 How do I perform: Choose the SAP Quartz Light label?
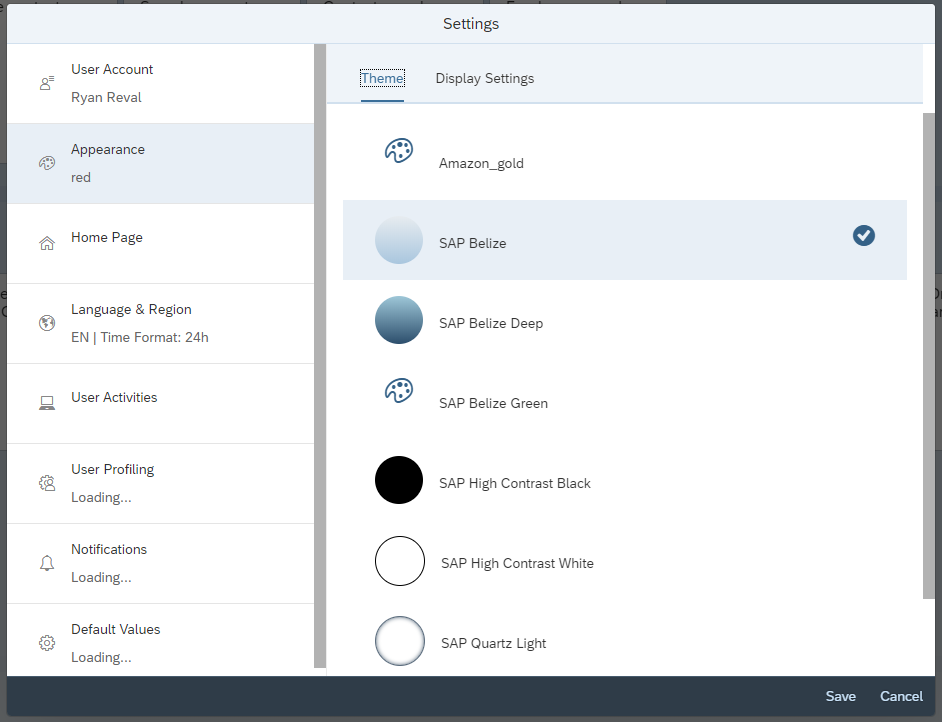pyautogui.click(x=493, y=643)
